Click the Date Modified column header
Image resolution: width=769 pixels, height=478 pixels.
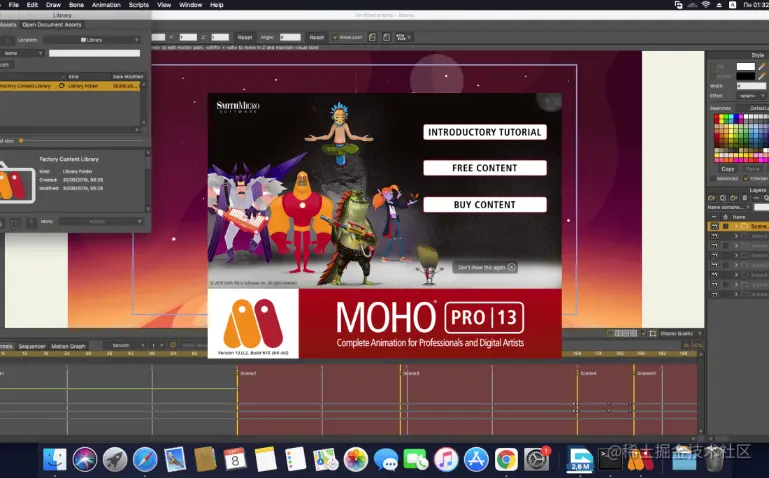click(x=128, y=76)
